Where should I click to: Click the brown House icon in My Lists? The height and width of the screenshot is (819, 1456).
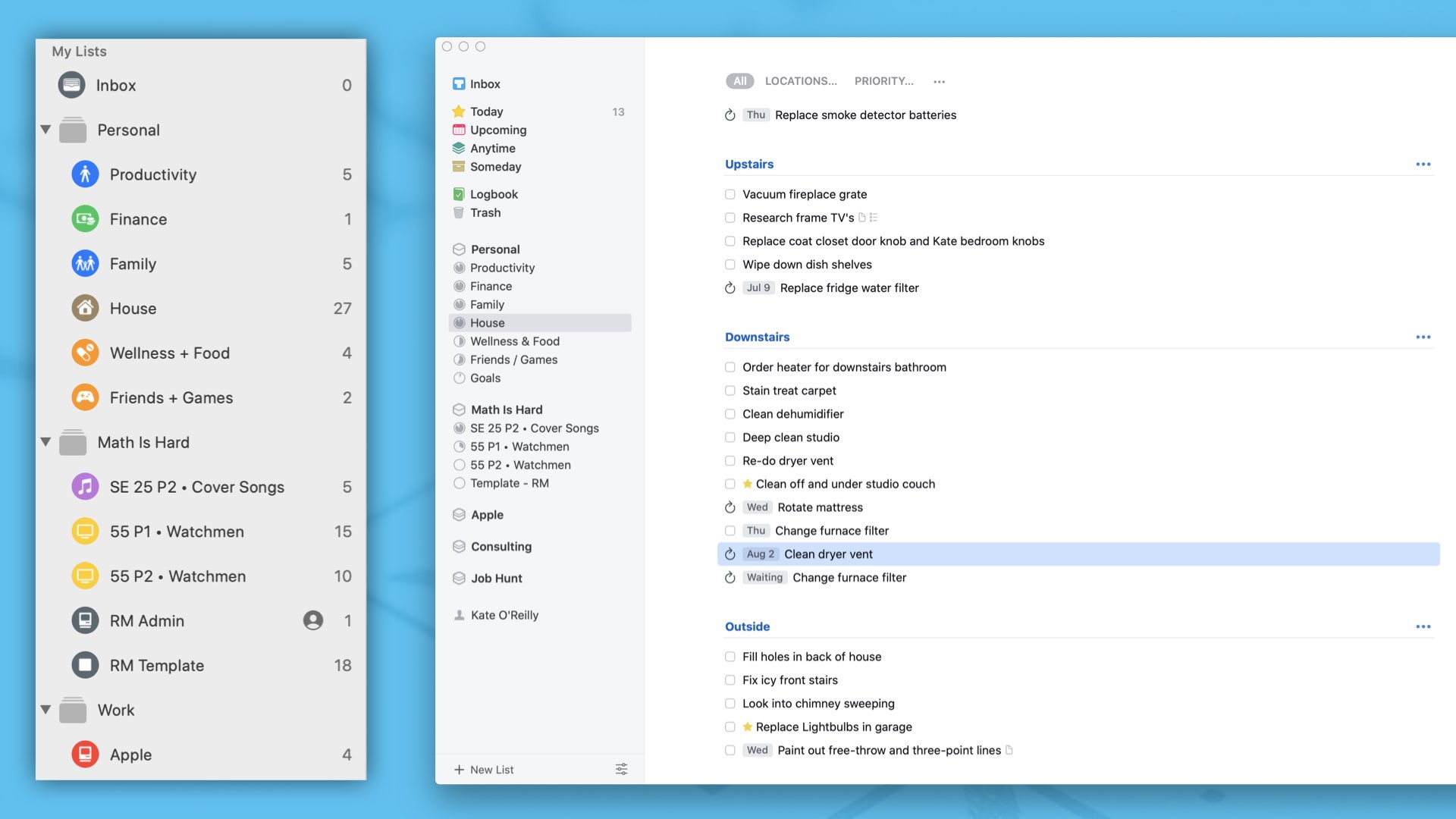point(85,308)
